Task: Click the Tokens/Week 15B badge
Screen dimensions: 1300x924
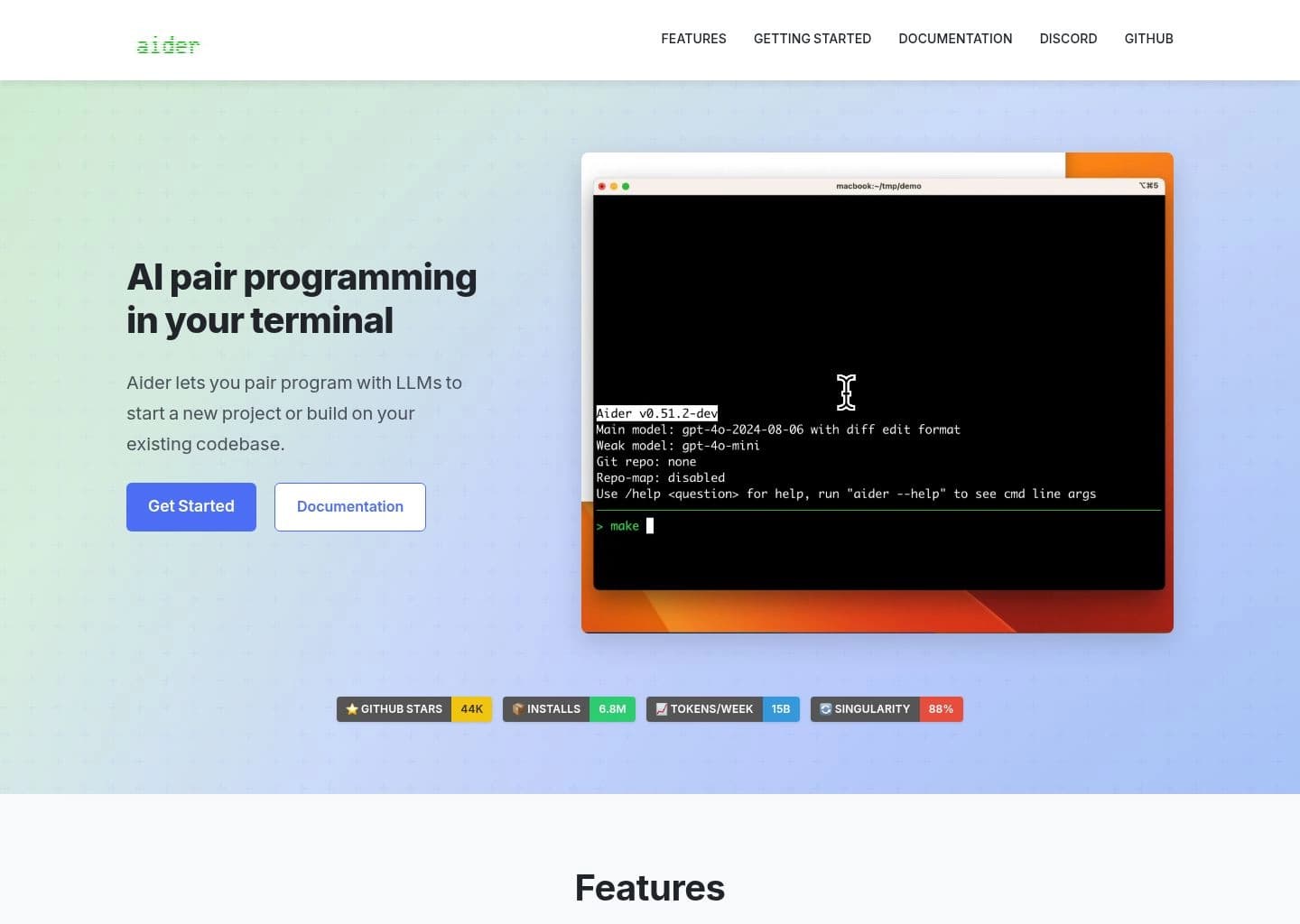Action: click(x=723, y=709)
